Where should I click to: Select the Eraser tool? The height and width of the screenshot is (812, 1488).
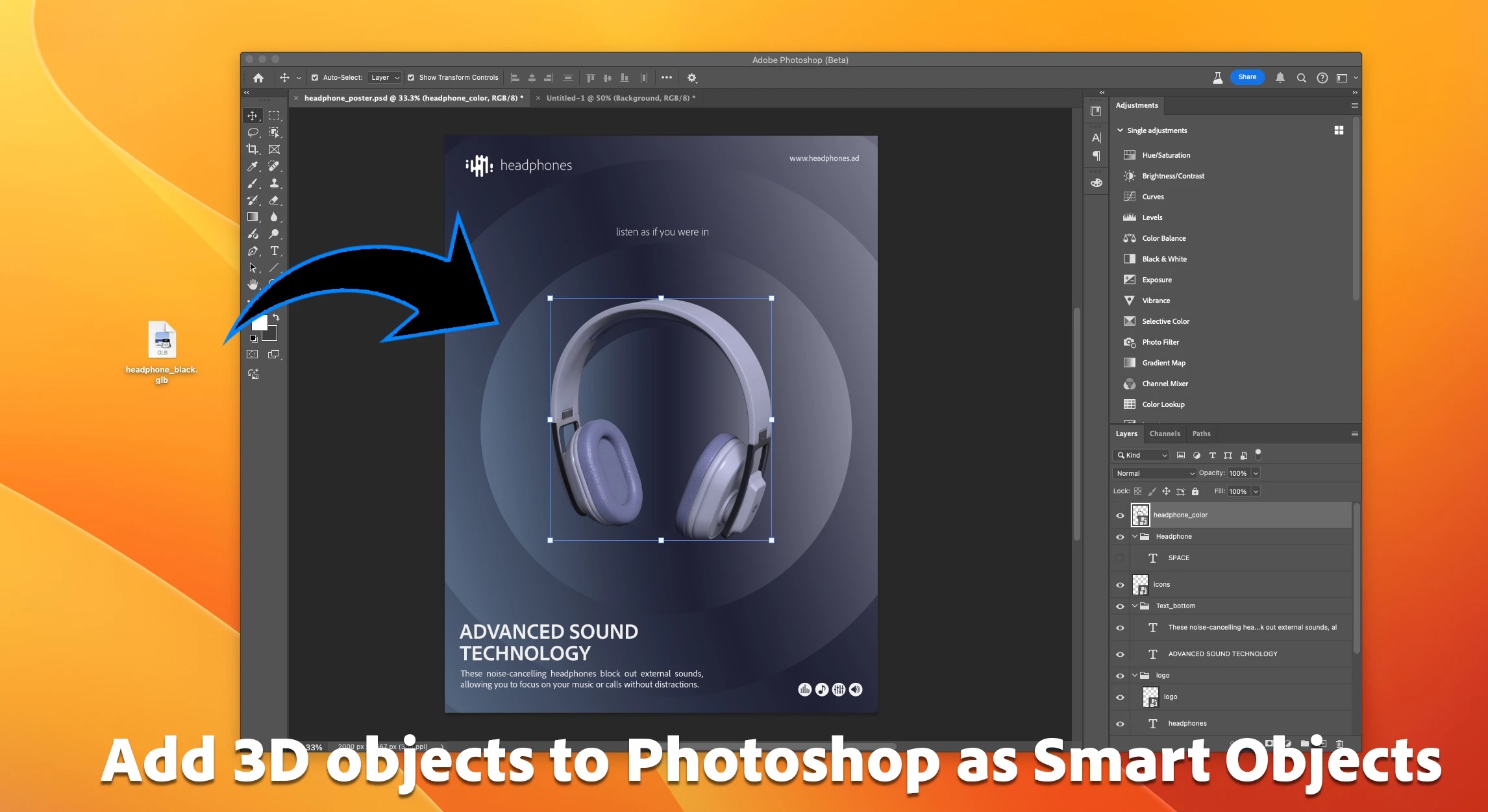click(x=275, y=201)
